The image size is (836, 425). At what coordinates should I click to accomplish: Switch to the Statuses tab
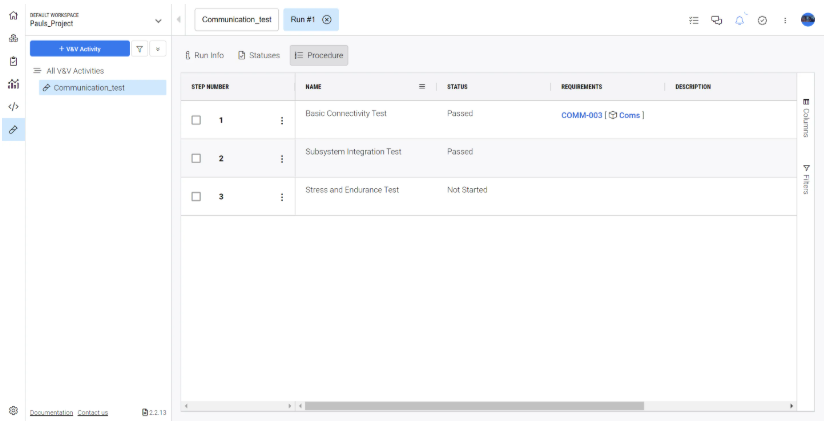tap(259, 55)
